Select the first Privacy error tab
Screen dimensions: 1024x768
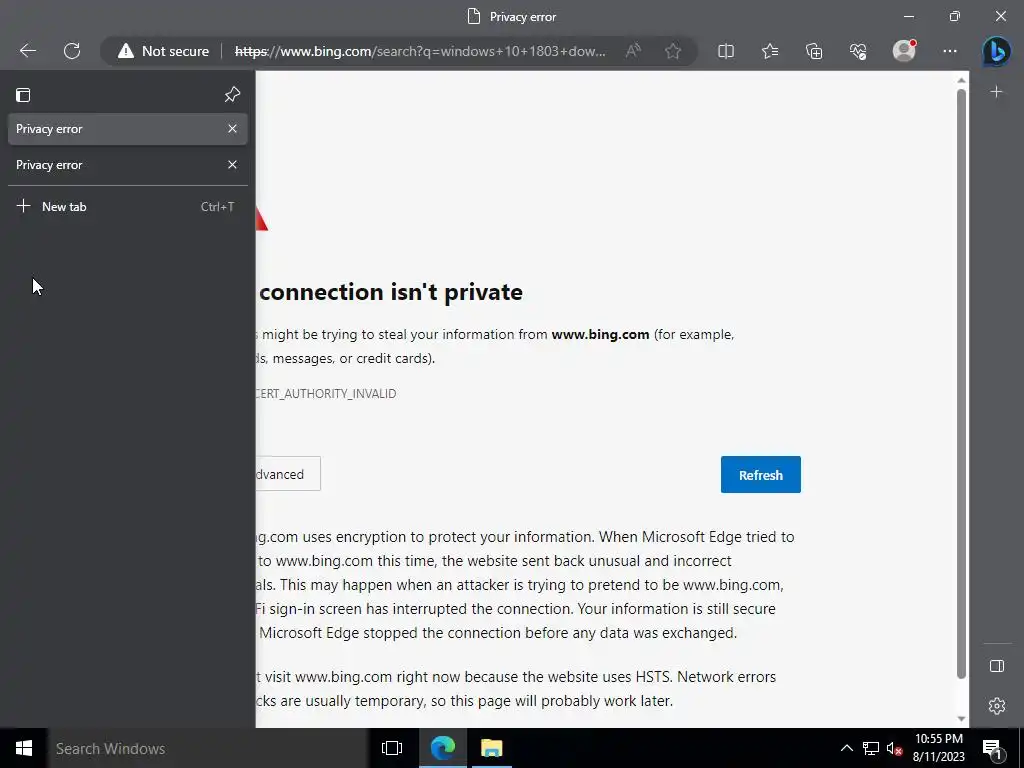click(127, 129)
